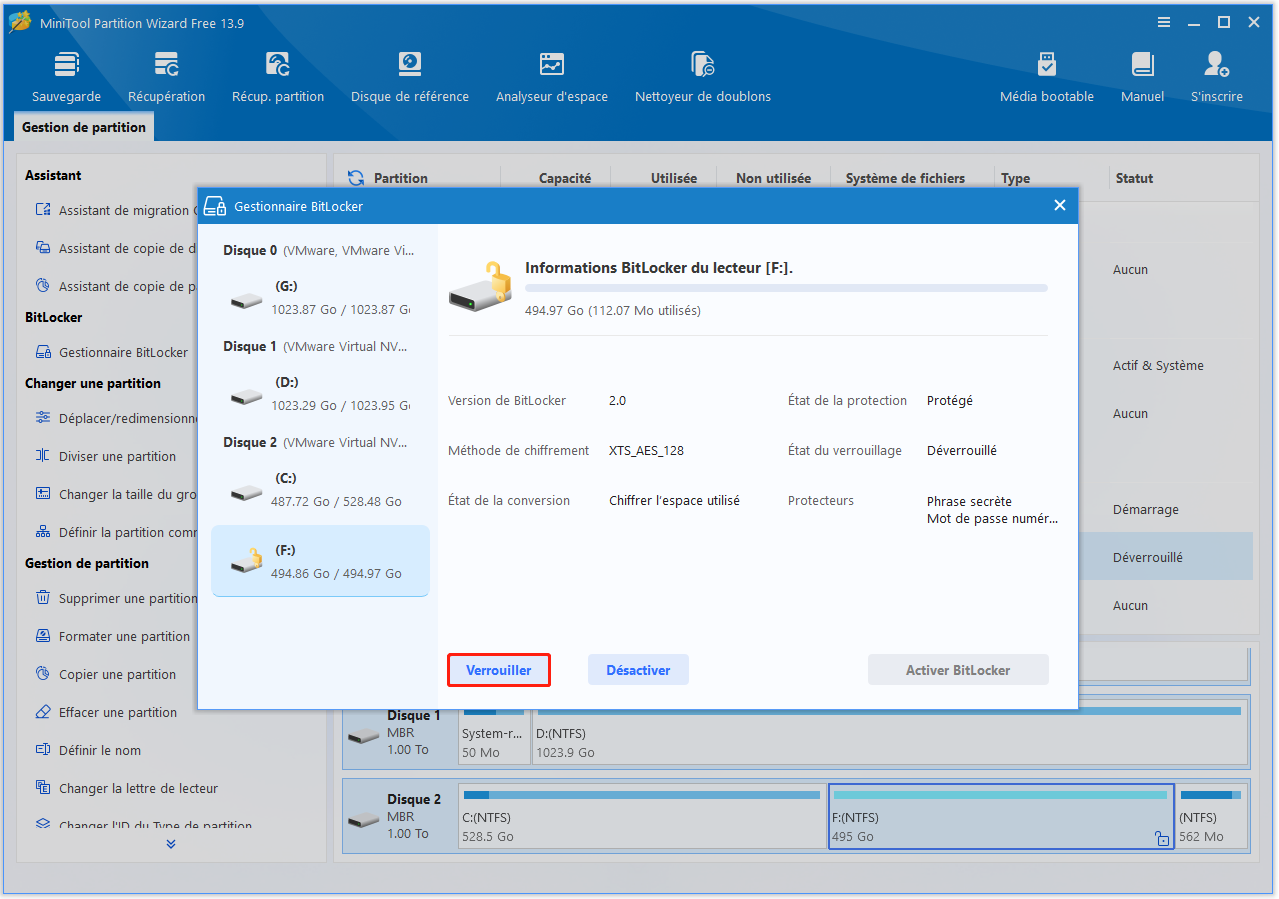Select drive (D:) in BitLocker list
1279x899 pixels.
point(320,393)
